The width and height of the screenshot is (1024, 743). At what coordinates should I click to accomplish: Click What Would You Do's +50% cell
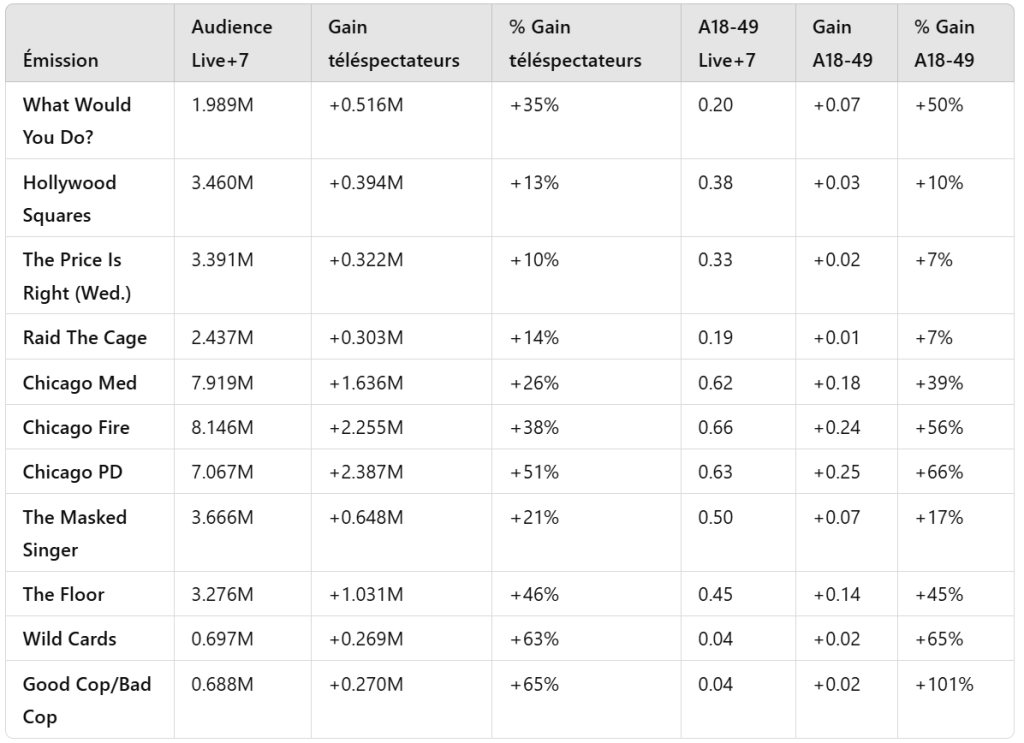(938, 105)
